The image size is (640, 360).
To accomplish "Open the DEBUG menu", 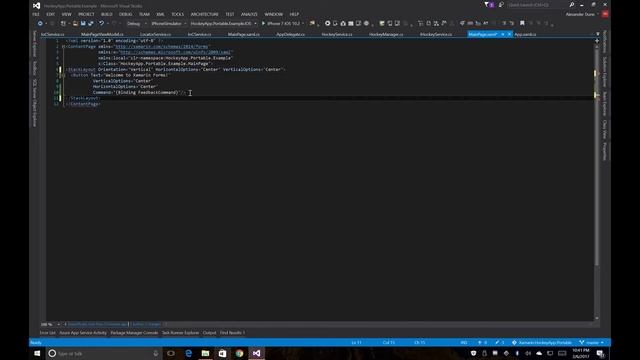I will point(125,14).
